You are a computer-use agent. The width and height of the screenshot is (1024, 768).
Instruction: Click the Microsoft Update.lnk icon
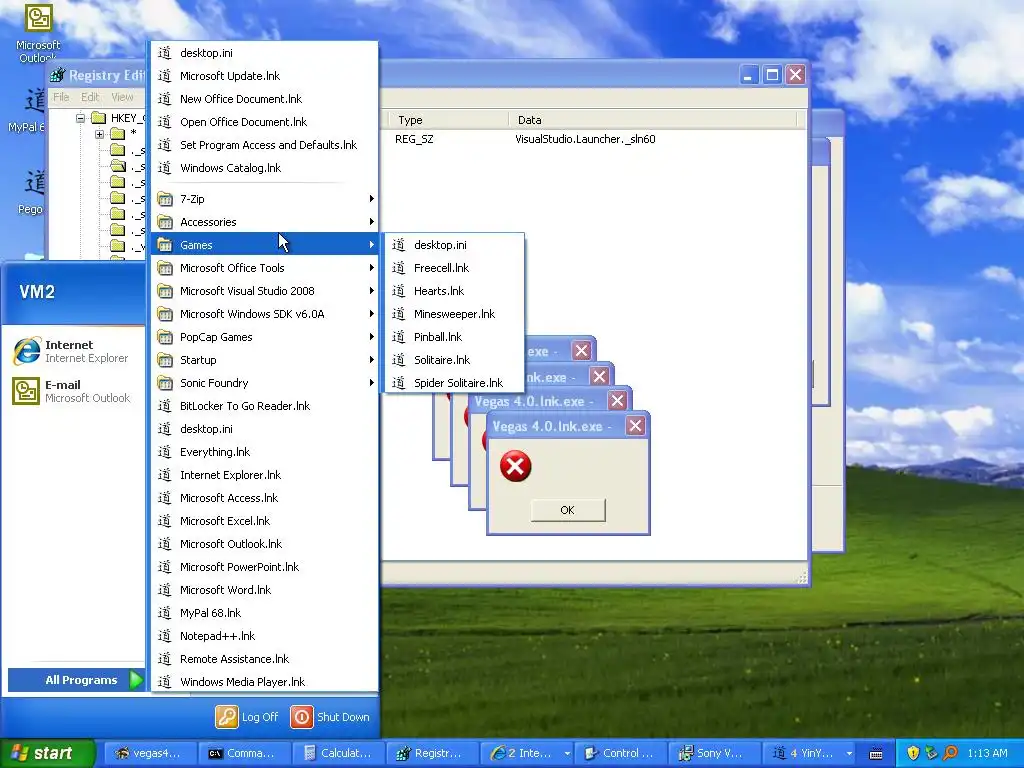pyautogui.click(x=165, y=76)
